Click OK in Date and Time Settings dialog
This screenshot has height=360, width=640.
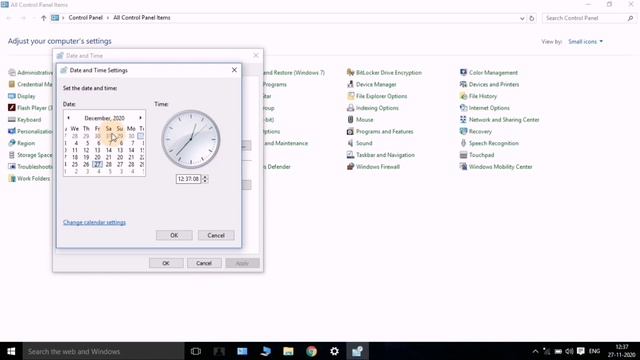174,236
